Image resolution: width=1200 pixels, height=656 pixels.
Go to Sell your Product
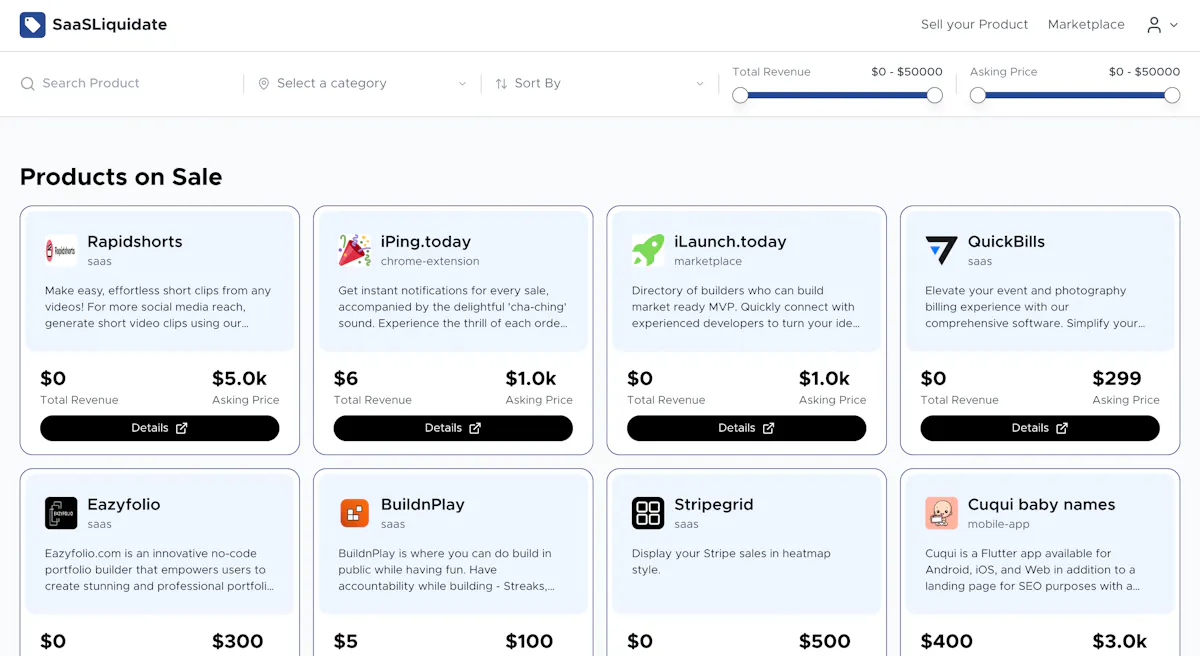click(x=974, y=25)
